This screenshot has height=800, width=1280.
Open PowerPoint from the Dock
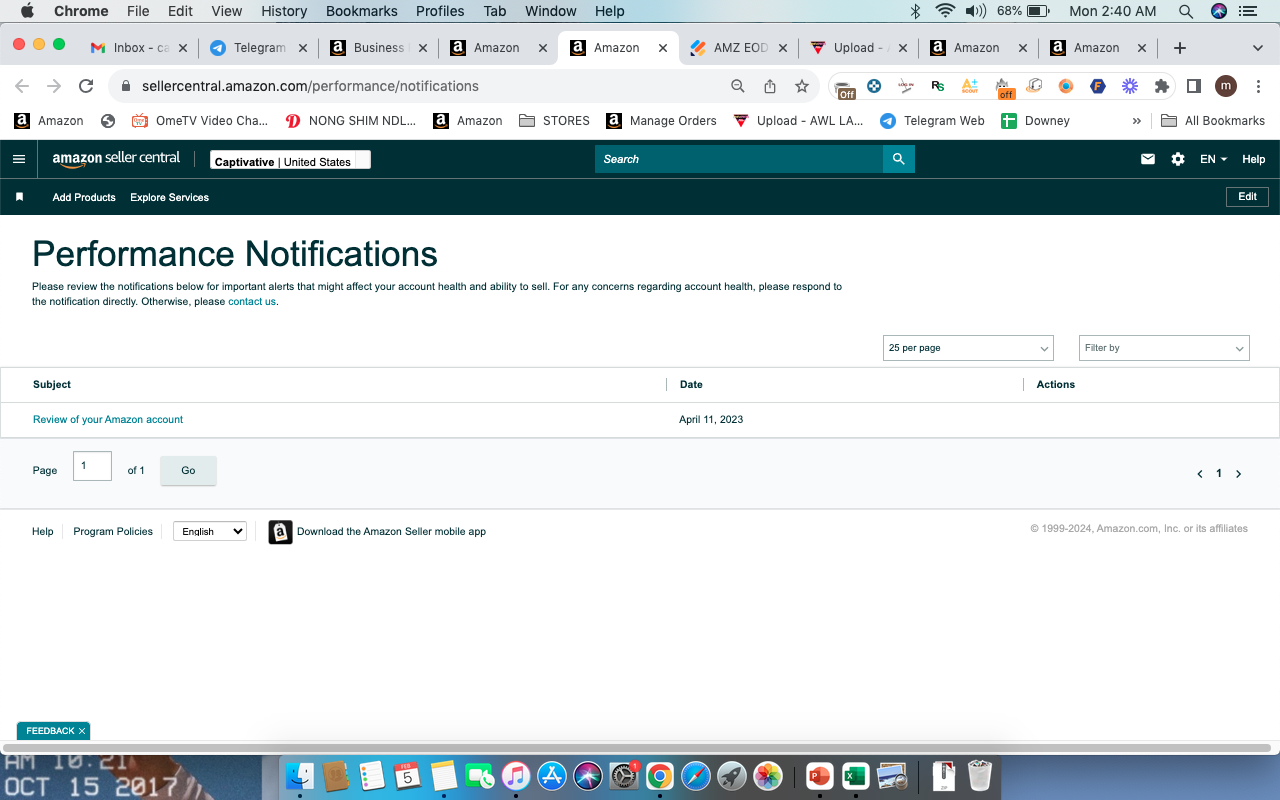click(819, 775)
